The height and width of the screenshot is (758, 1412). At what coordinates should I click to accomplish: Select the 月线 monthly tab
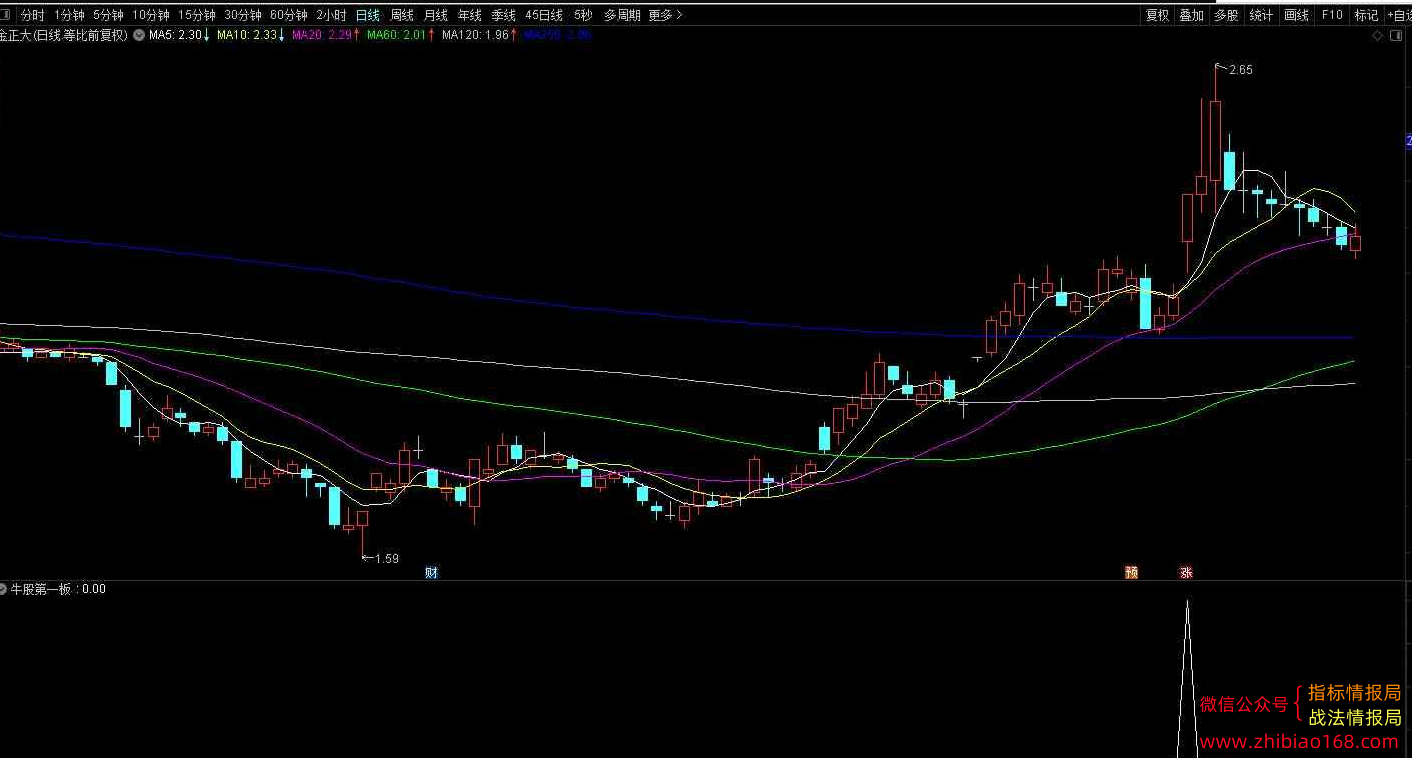coord(436,15)
